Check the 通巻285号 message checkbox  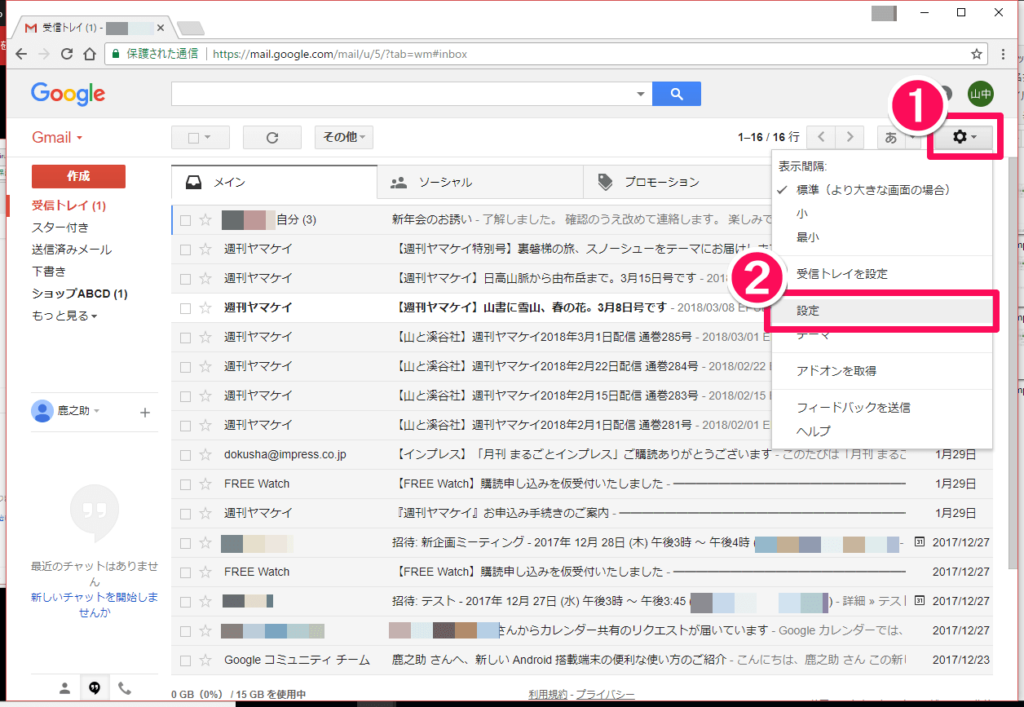185,338
